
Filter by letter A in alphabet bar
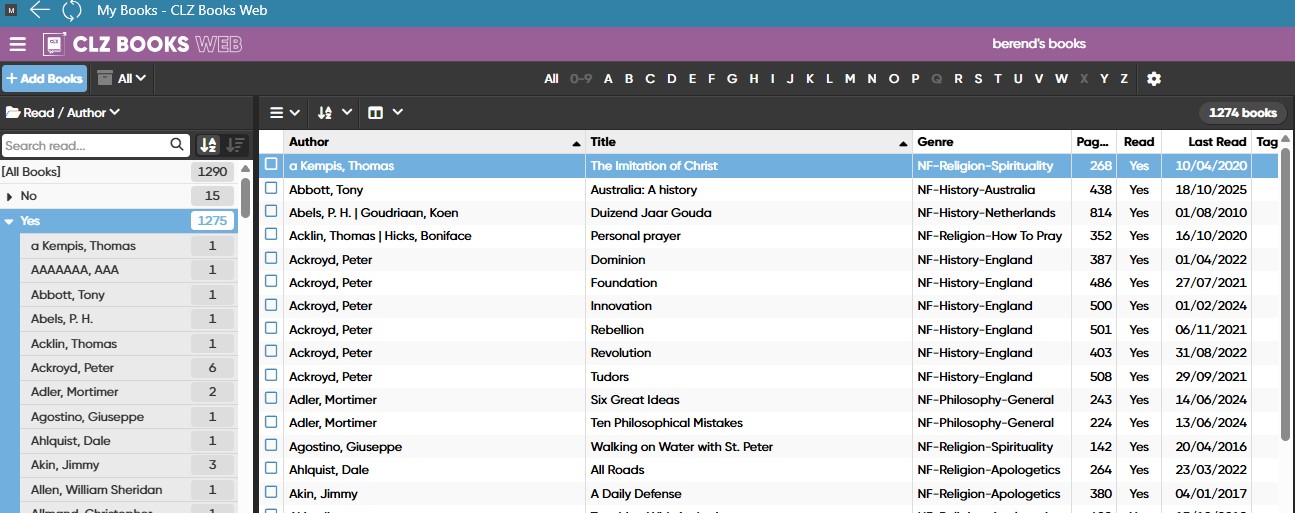click(x=607, y=79)
